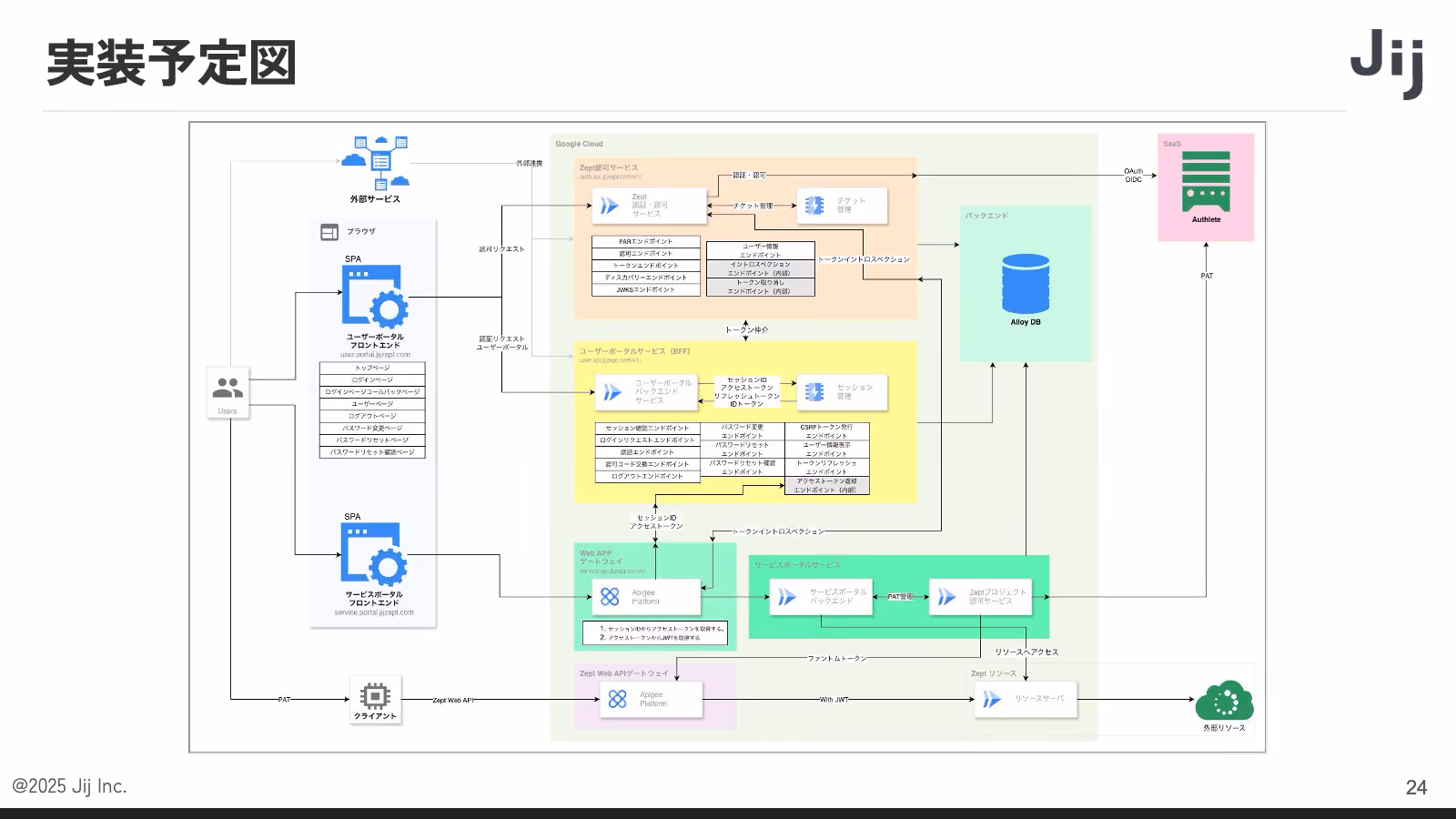1456x819 pixels.
Task: Click the Authlete server icon
Action: coord(1206,181)
